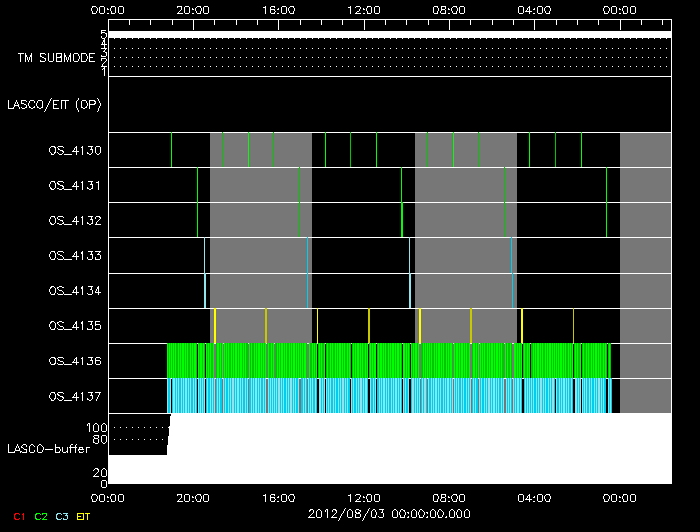
Task: Select 16:00 on the bottom time axis
Action: coord(279,498)
